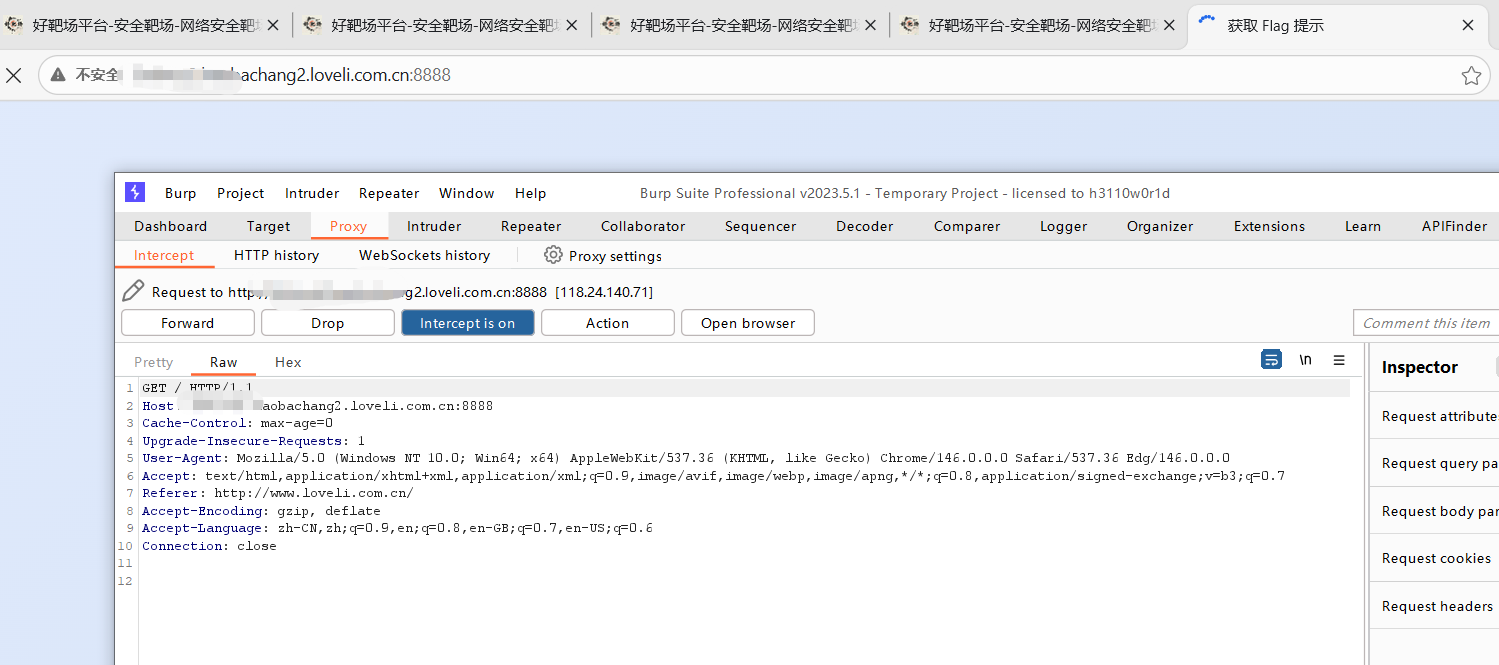This screenshot has height=665, width=1499.
Task: Open the APIFinder tab
Action: coord(1454,226)
